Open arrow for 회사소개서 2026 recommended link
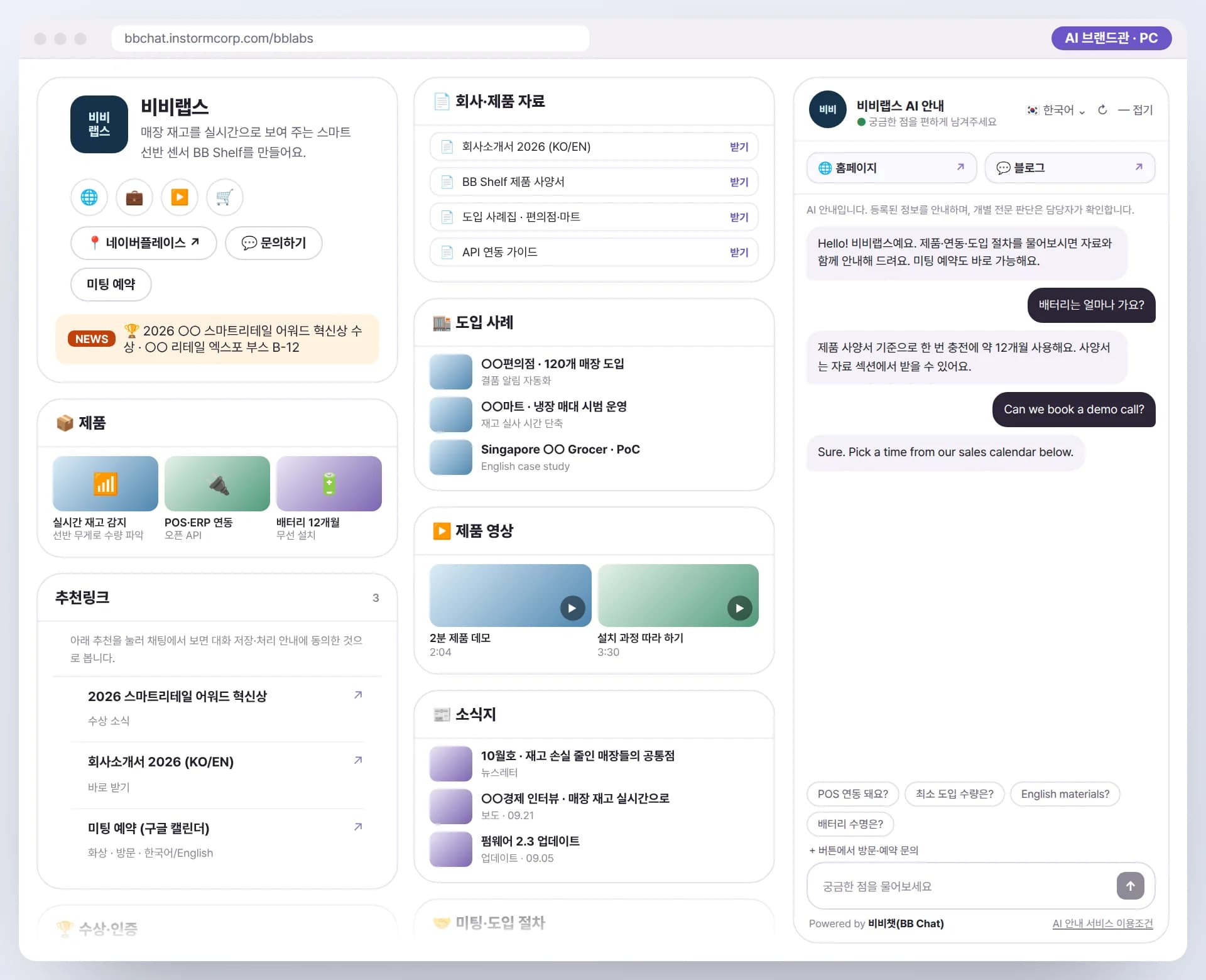The width and height of the screenshot is (1206, 980). point(358,760)
